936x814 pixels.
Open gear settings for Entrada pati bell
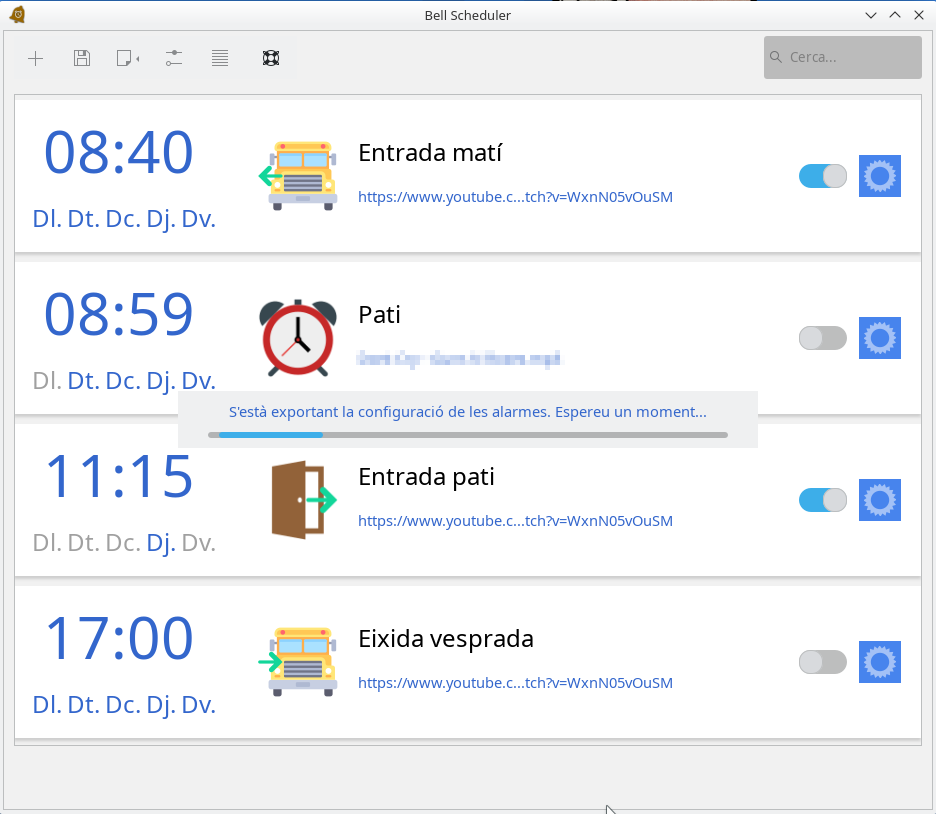click(x=880, y=500)
